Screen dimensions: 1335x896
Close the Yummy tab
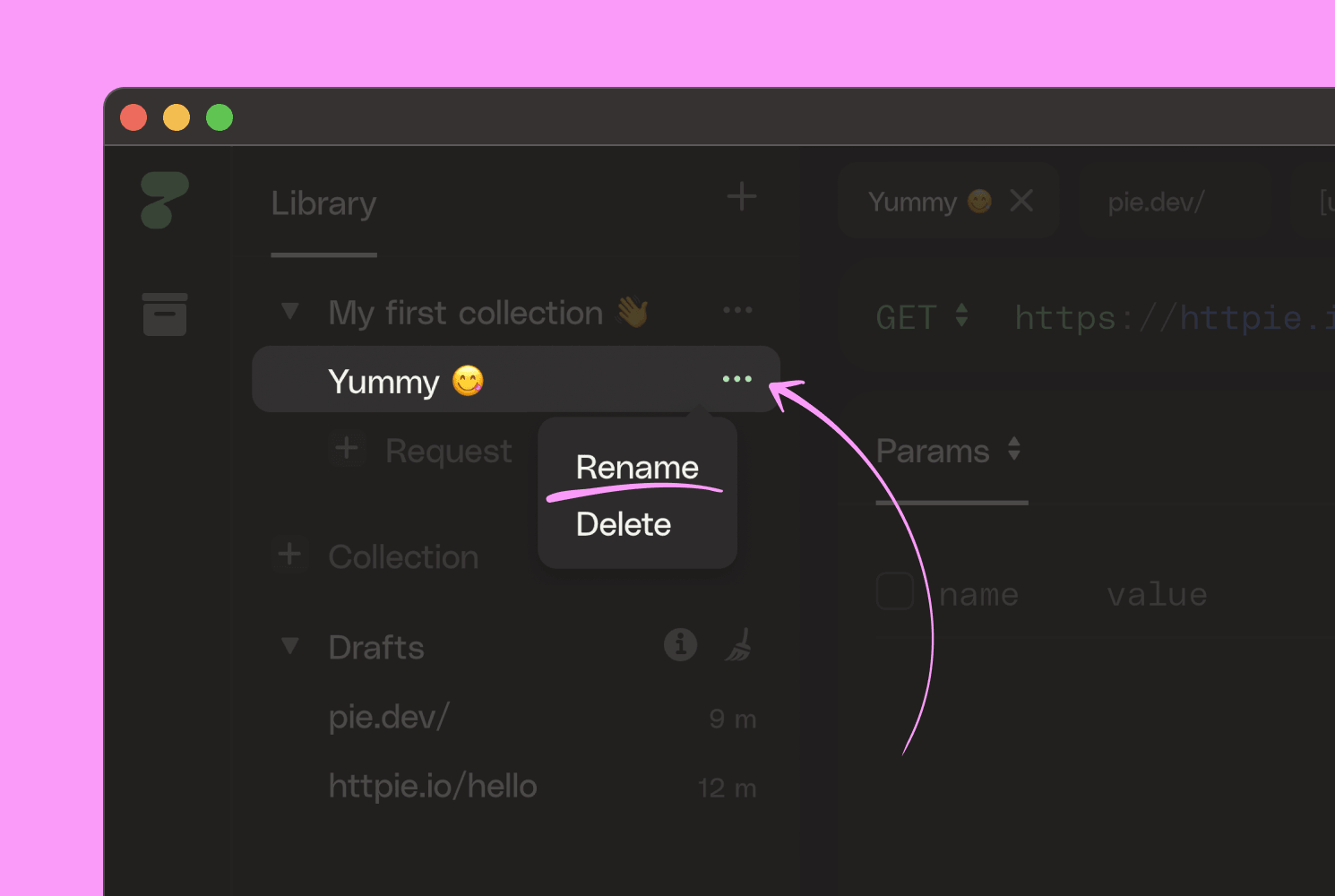(1021, 201)
